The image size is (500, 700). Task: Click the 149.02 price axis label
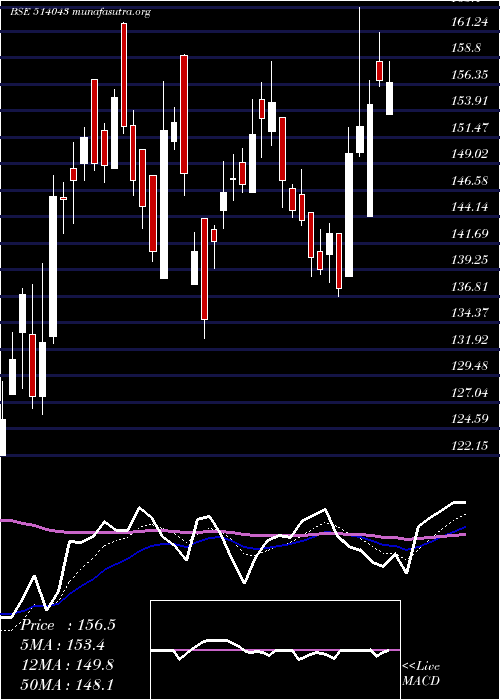coord(470,154)
